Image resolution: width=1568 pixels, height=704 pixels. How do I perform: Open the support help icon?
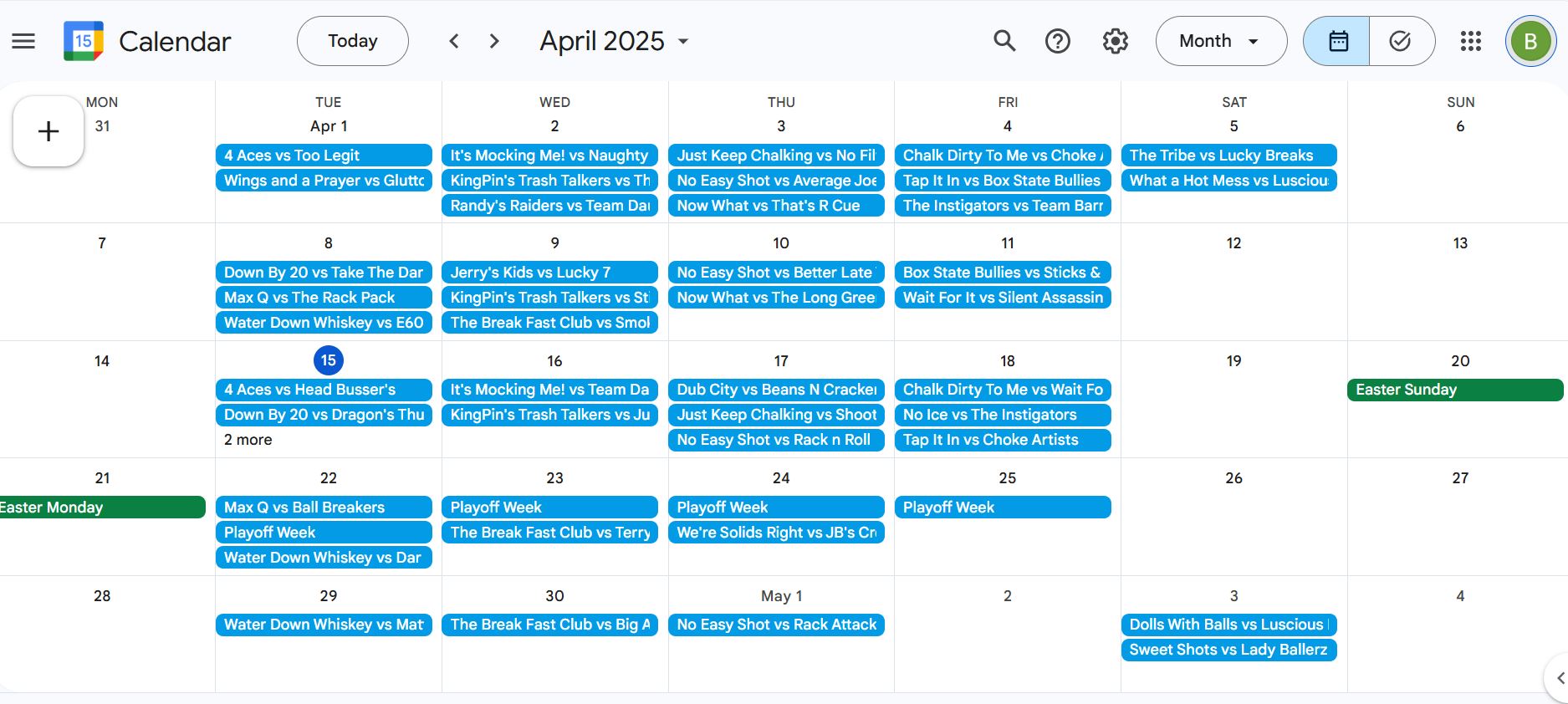(1058, 41)
